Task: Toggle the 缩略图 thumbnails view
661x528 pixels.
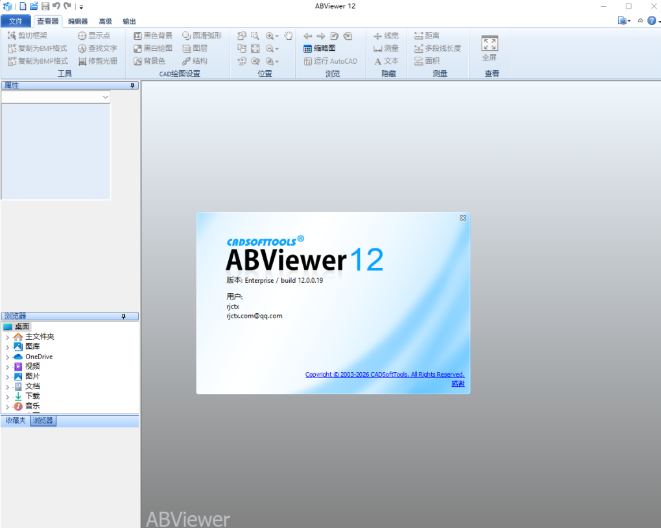Action: tap(320, 48)
